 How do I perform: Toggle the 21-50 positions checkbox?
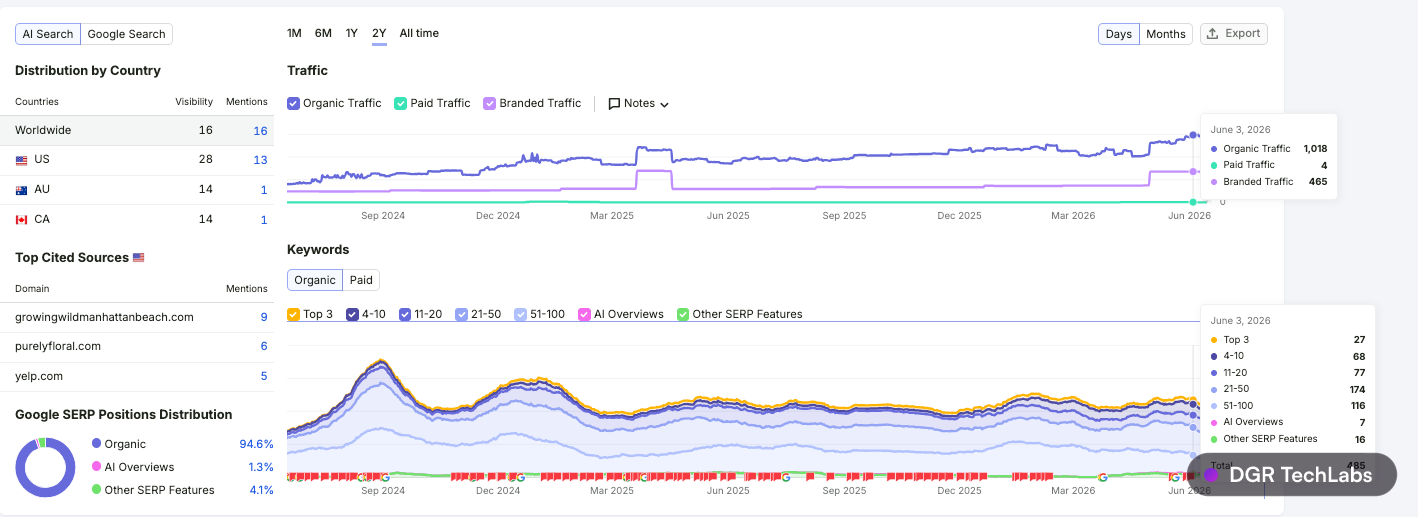click(x=461, y=314)
